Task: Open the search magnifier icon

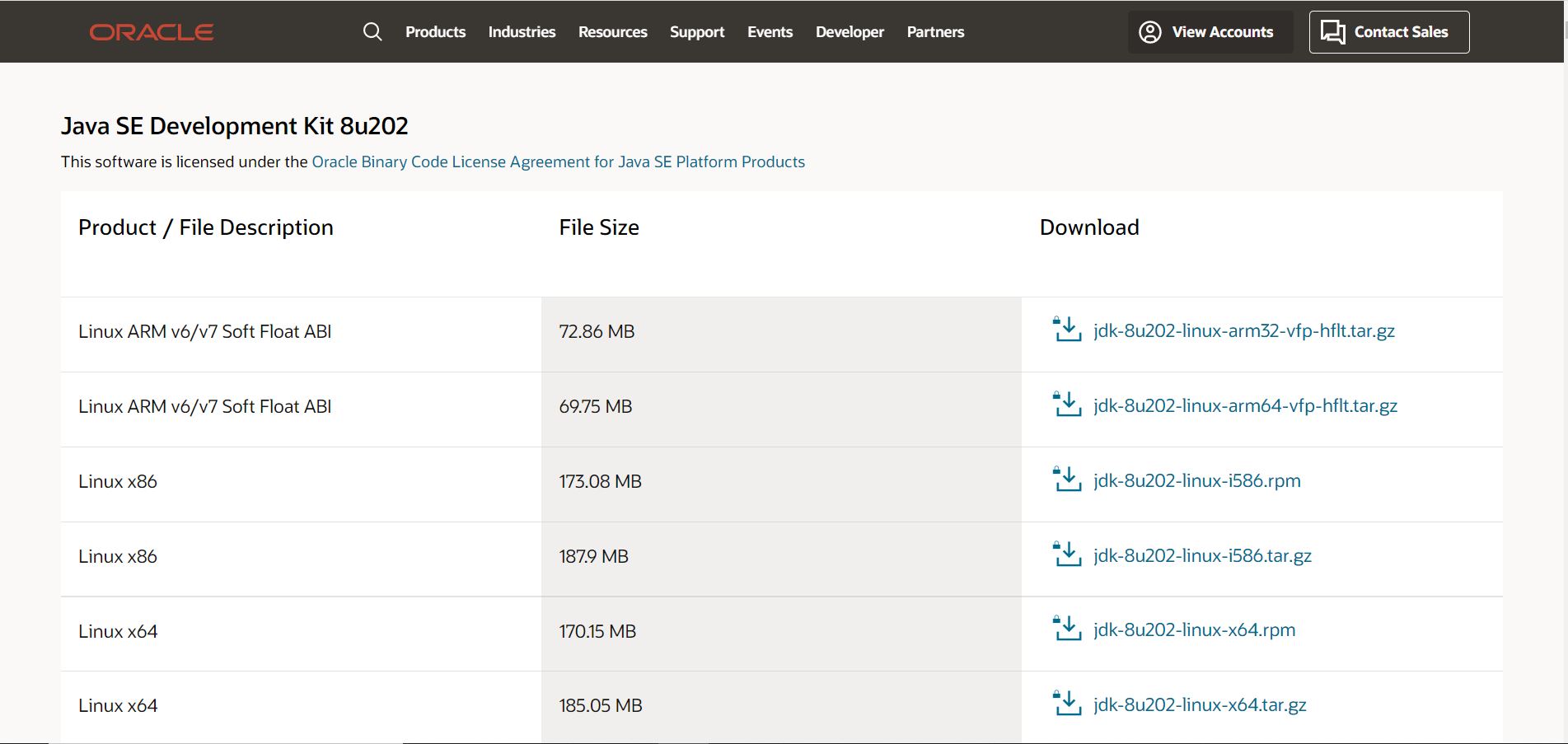Action: (x=372, y=32)
